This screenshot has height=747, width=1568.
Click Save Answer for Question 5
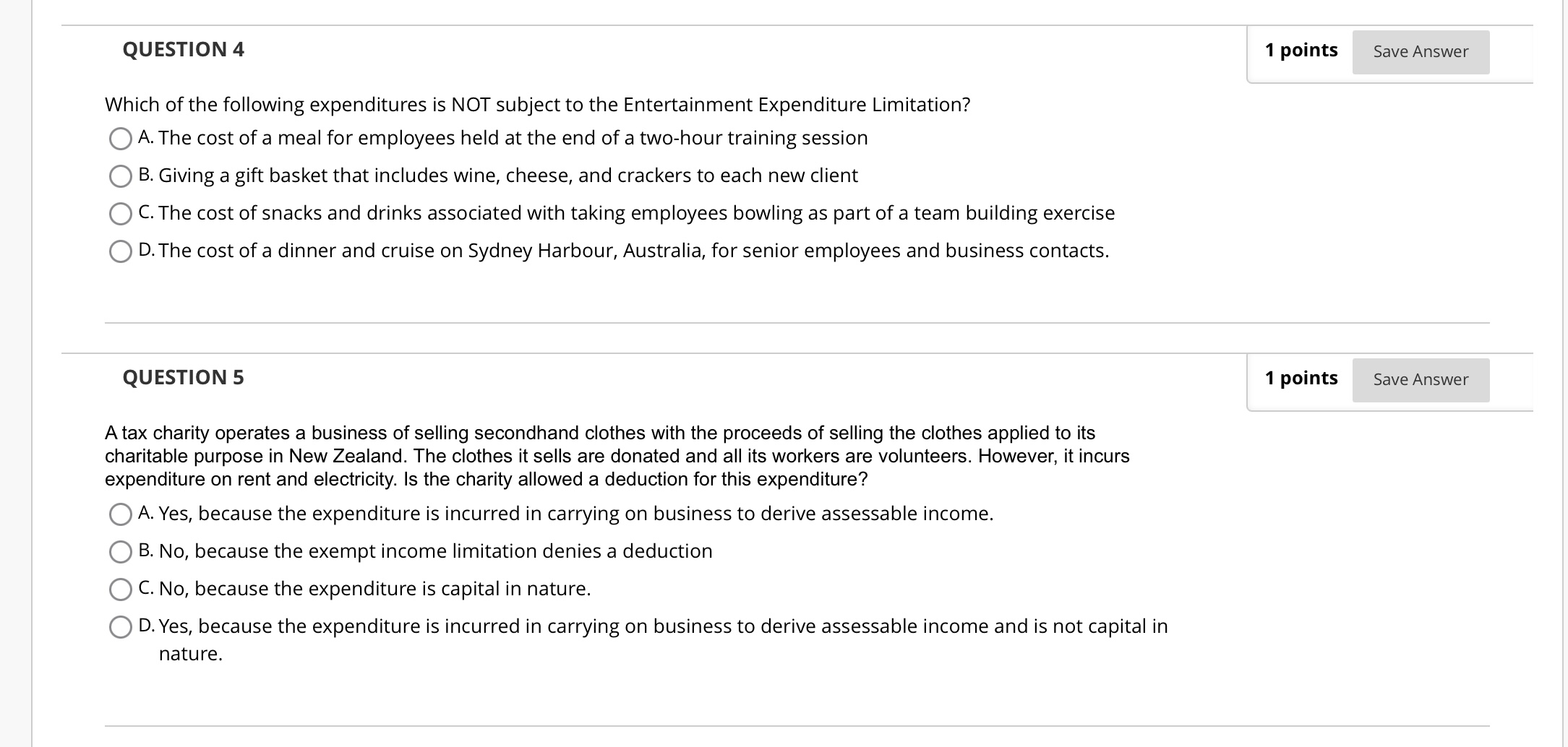tap(1420, 379)
